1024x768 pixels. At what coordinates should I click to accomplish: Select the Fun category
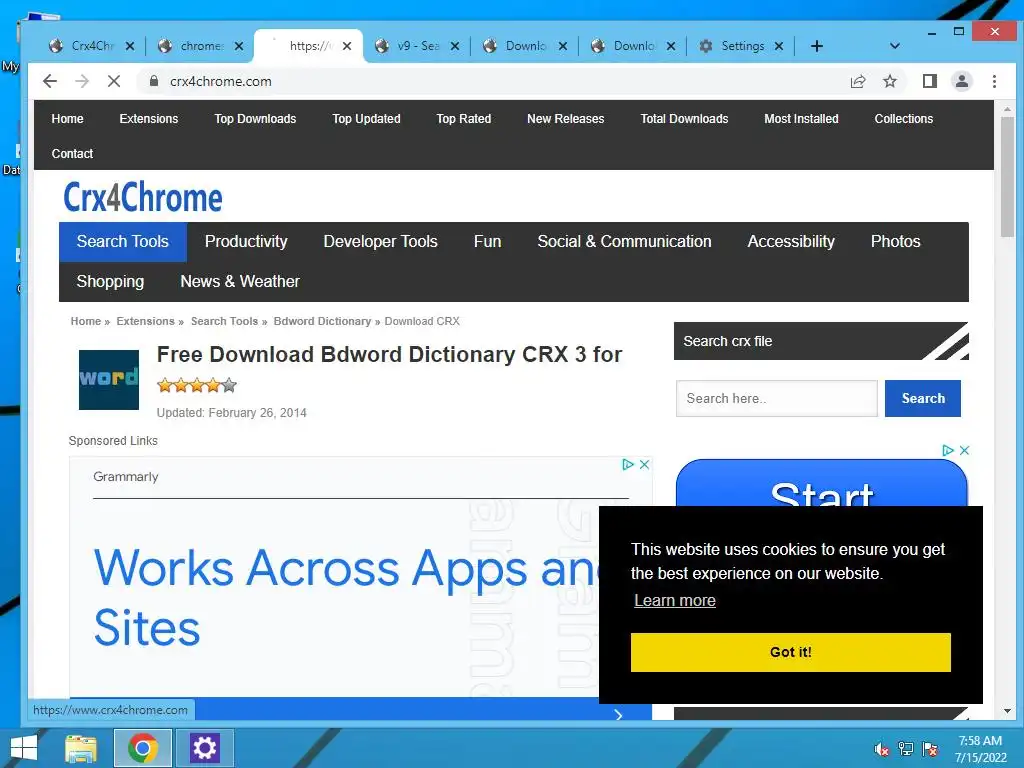(x=487, y=242)
